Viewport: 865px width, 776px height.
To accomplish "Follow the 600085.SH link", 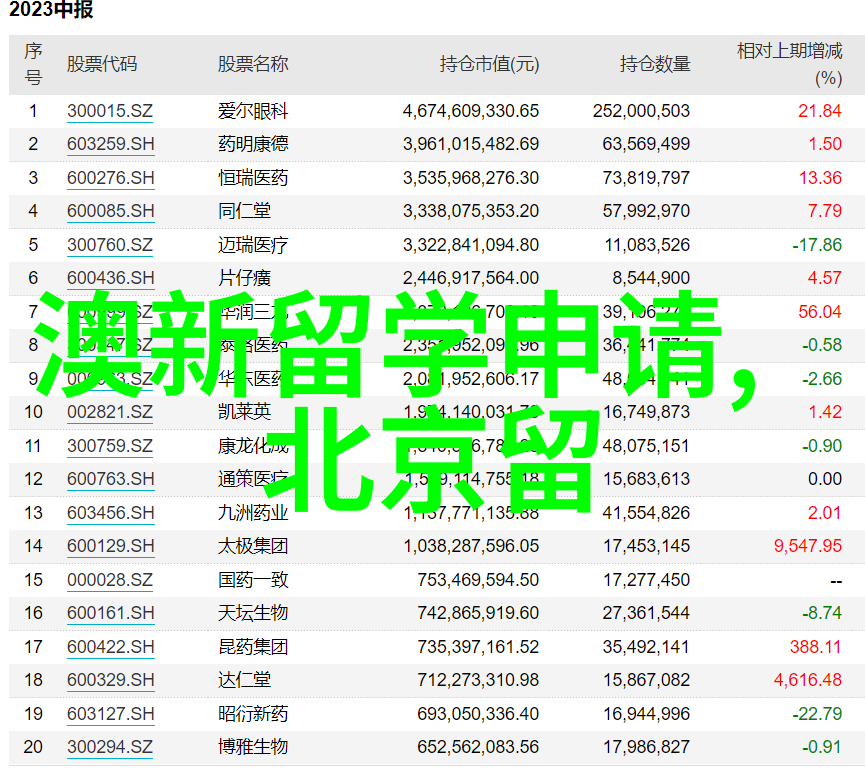I will coord(111,211).
